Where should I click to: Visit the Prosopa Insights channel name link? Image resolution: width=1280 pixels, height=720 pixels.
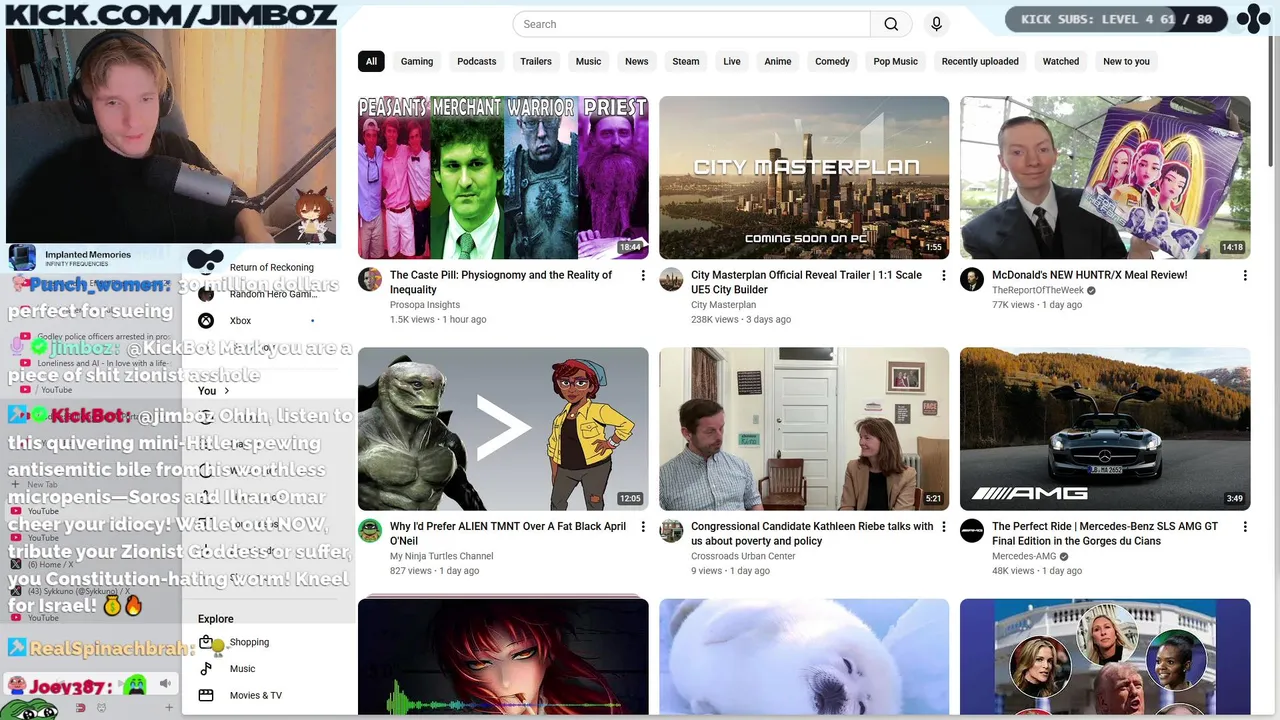click(x=425, y=305)
